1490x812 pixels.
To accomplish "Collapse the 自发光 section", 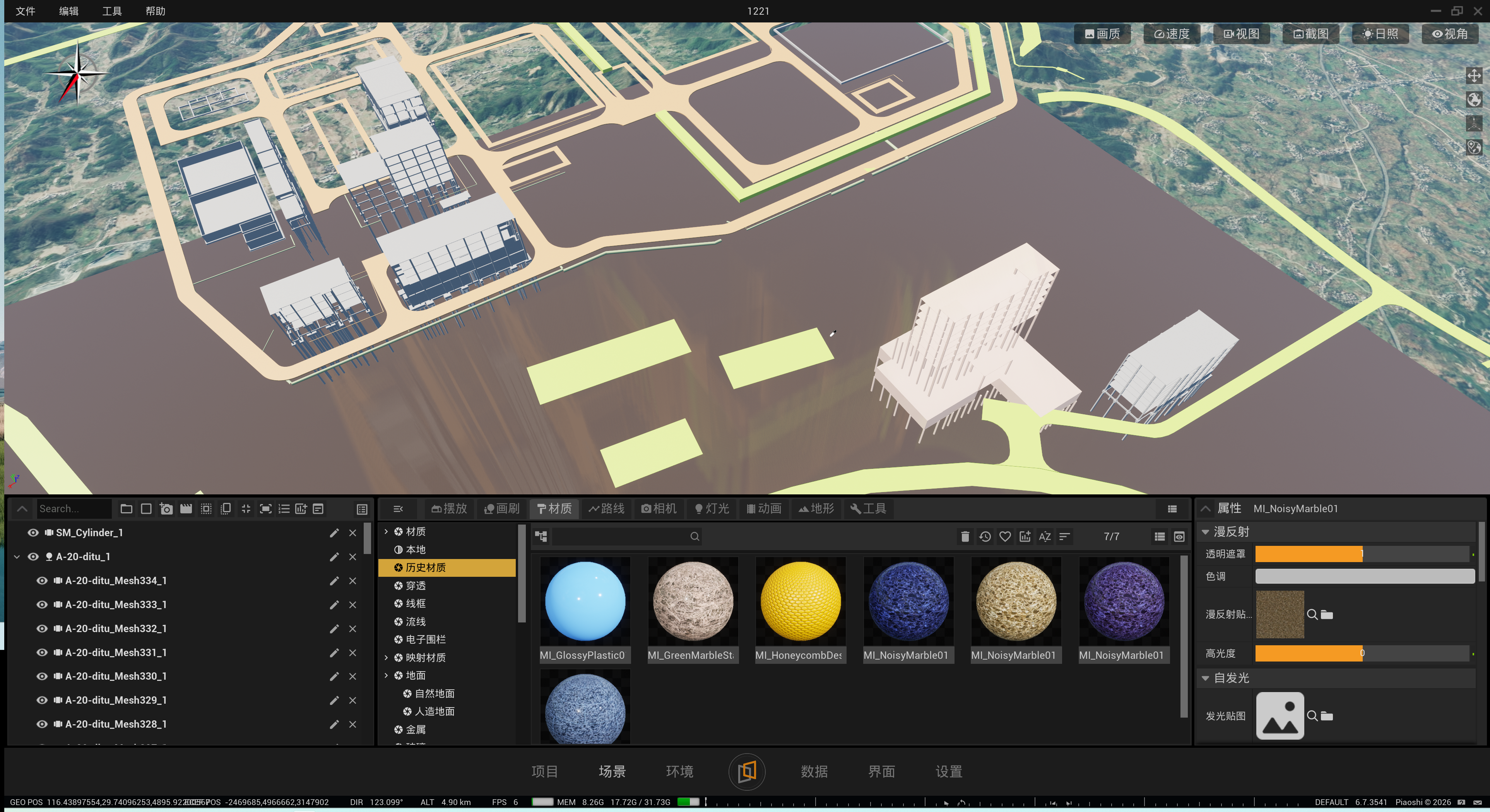I will pyautogui.click(x=1205, y=678).
